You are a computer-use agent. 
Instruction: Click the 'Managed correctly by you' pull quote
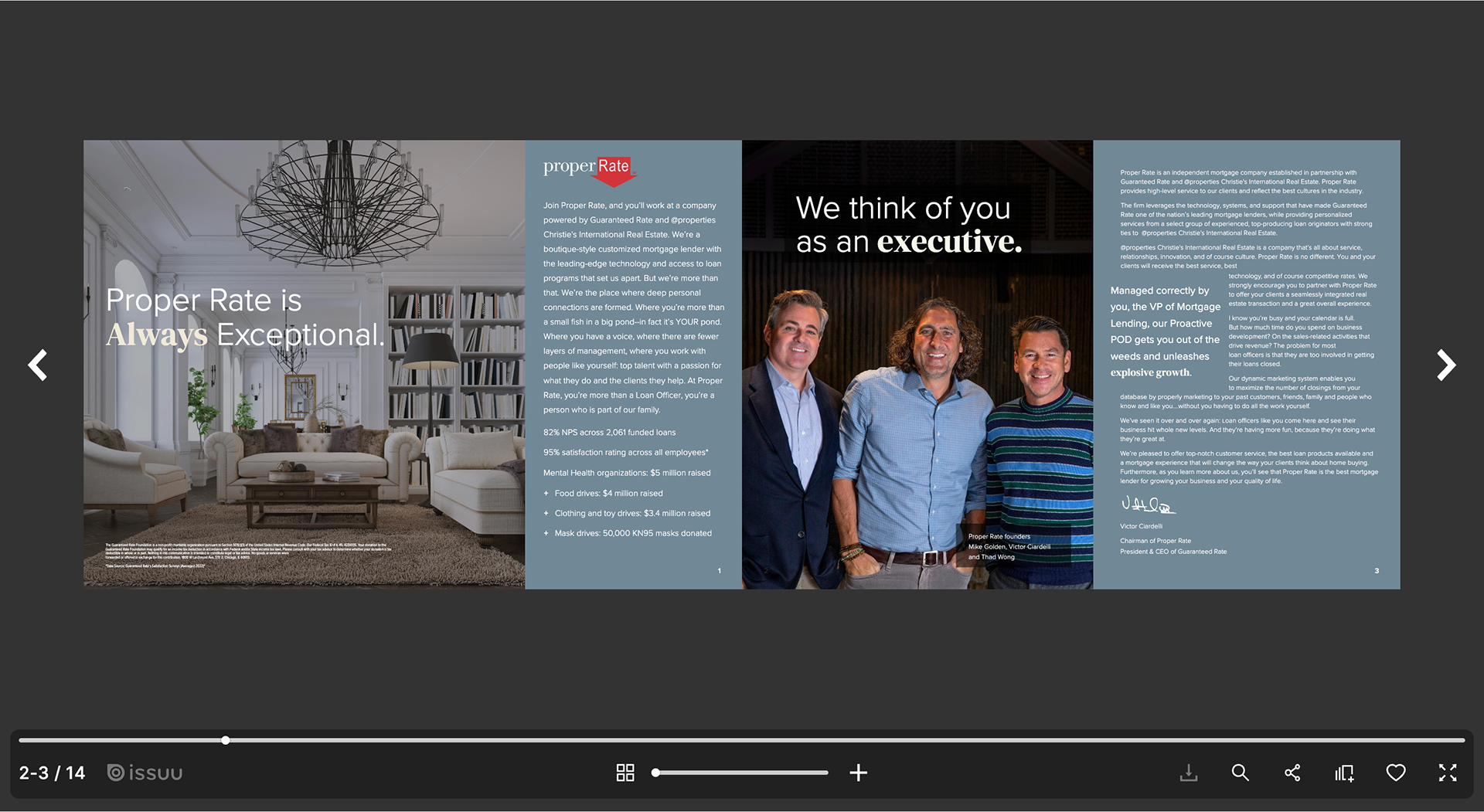1165,331
